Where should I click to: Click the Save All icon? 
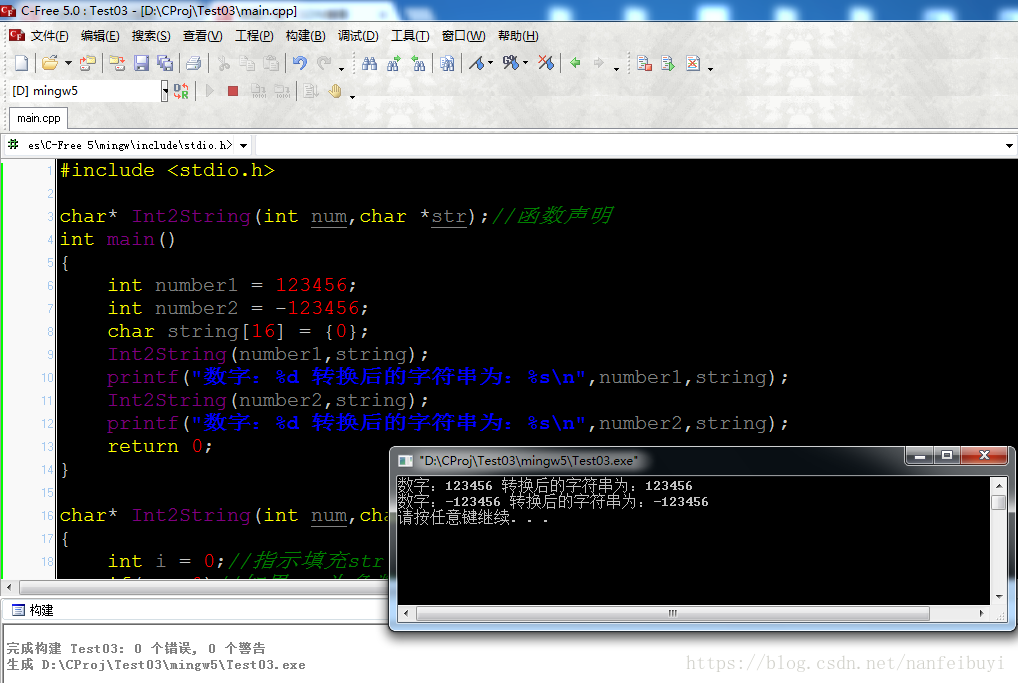[165, 63]
